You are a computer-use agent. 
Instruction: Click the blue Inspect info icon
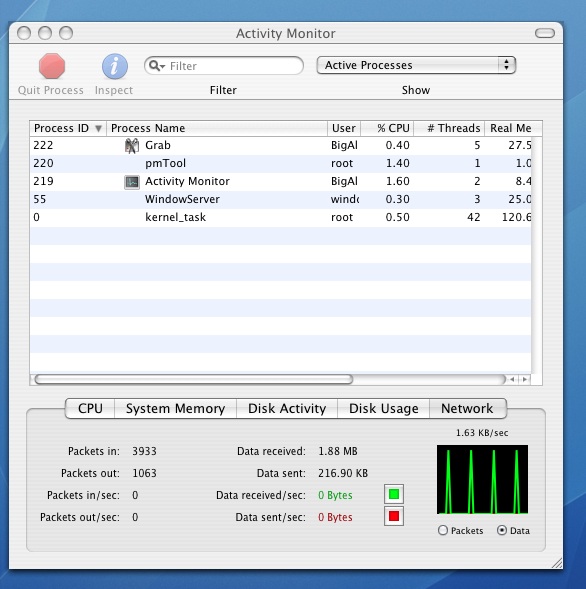click(x=115, y=66)
